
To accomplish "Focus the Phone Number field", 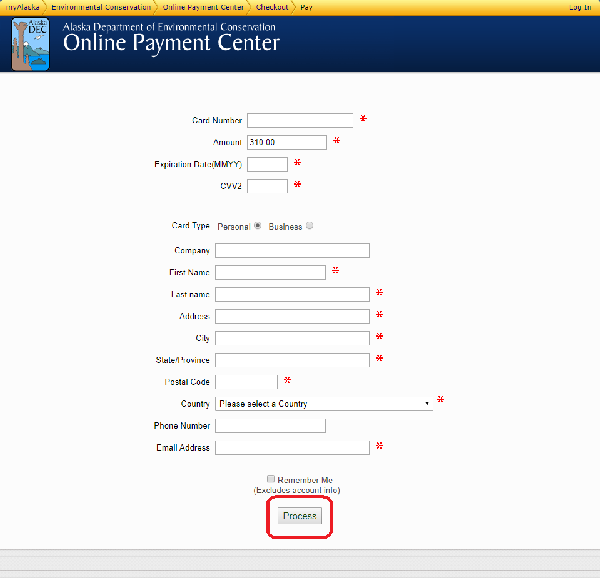I will pos(270,426).
